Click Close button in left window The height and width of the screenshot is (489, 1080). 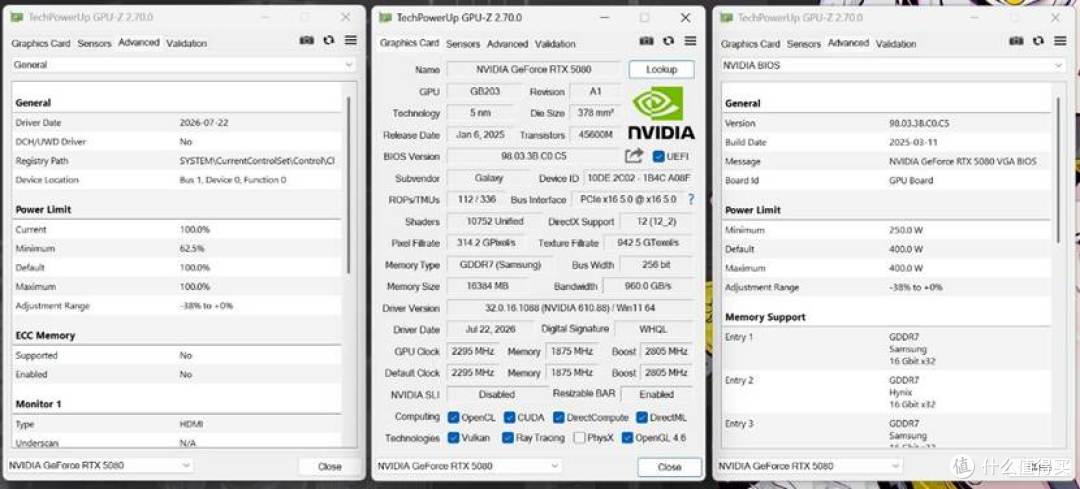[x=329, y=466]
